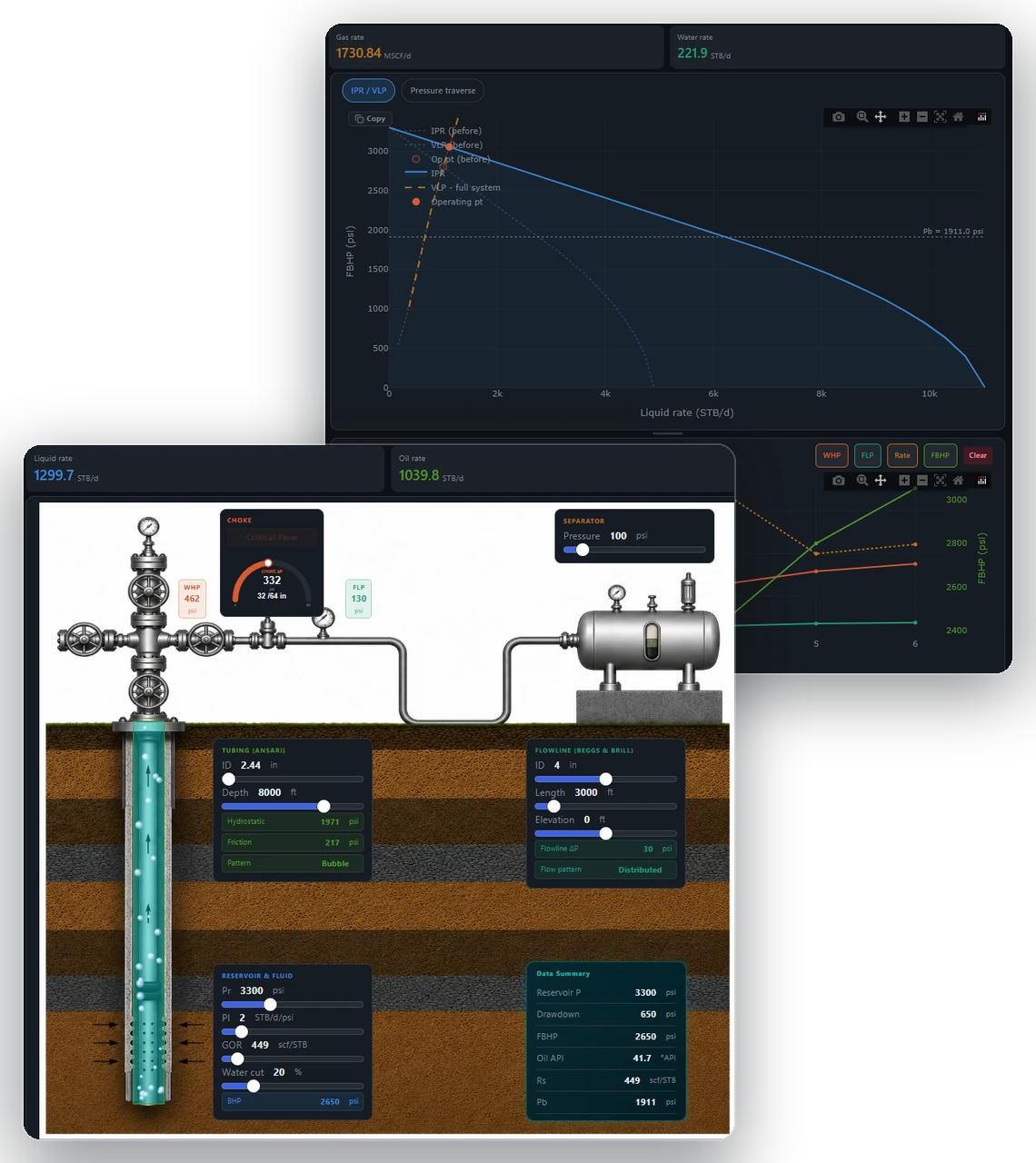Image resolution: width=1036 pixels, height=1163 pixels.
Task: Adjust the reservoir pressure Pr slider
Action: [x=293, y=1004]
